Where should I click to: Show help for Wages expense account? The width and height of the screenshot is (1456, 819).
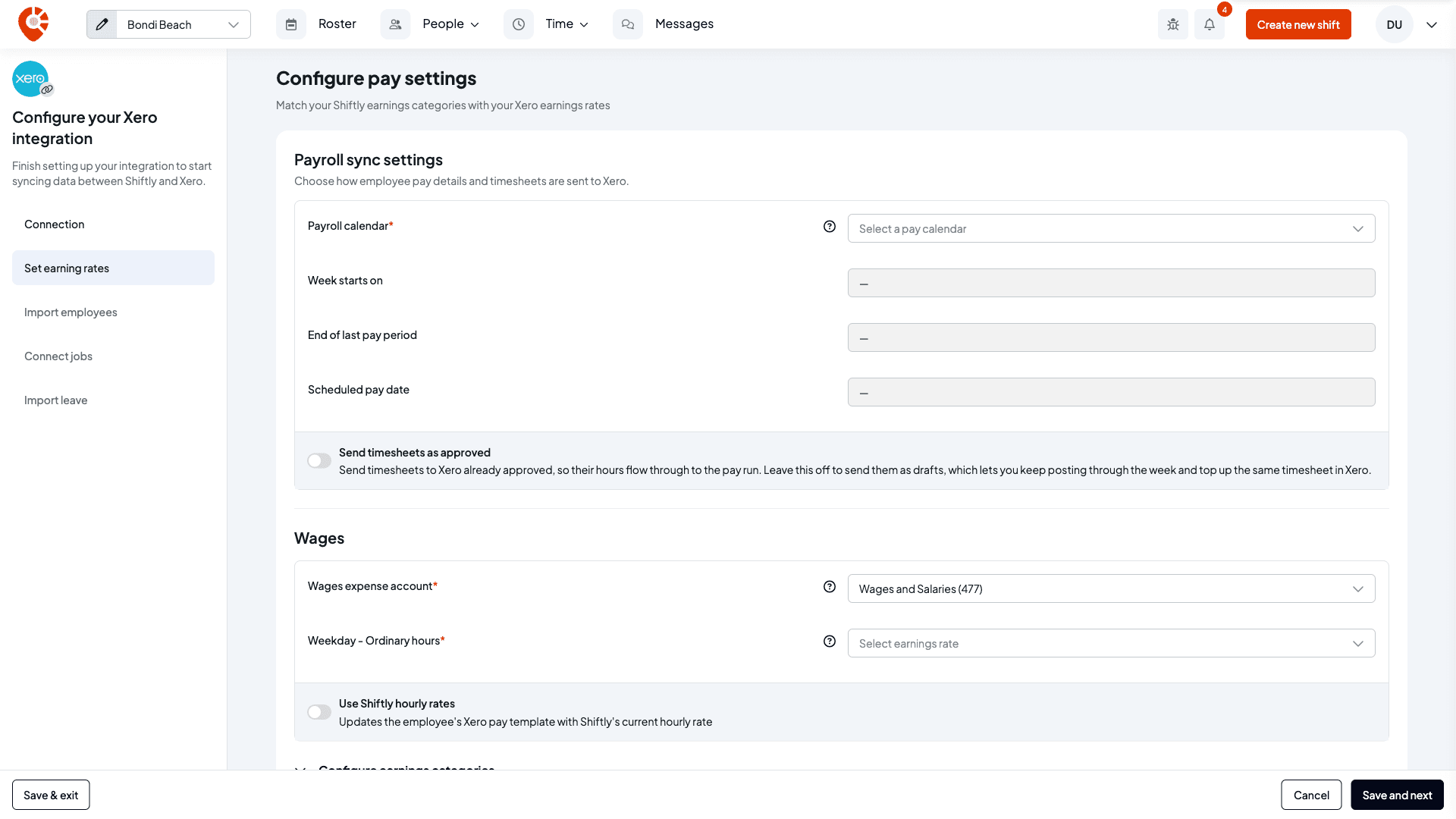[830, 586]
